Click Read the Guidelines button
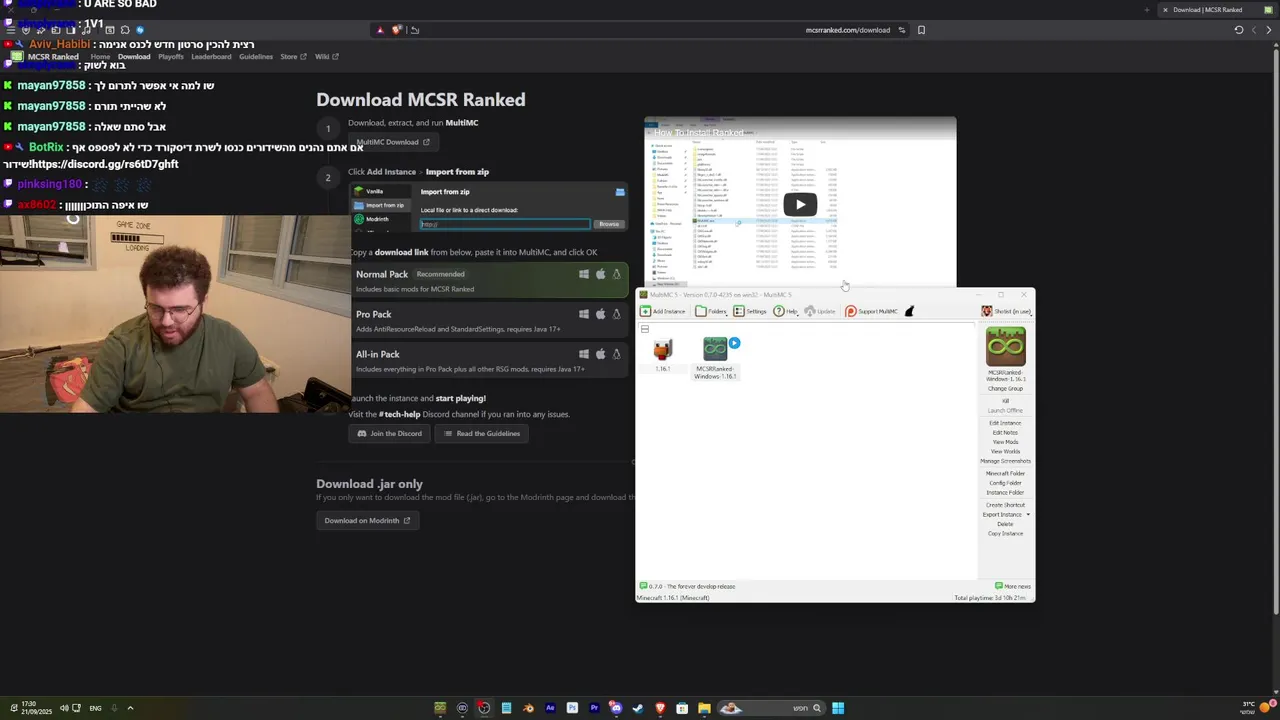The height and width of the screenshot is (720, 1280). click(x=481, y=433)
